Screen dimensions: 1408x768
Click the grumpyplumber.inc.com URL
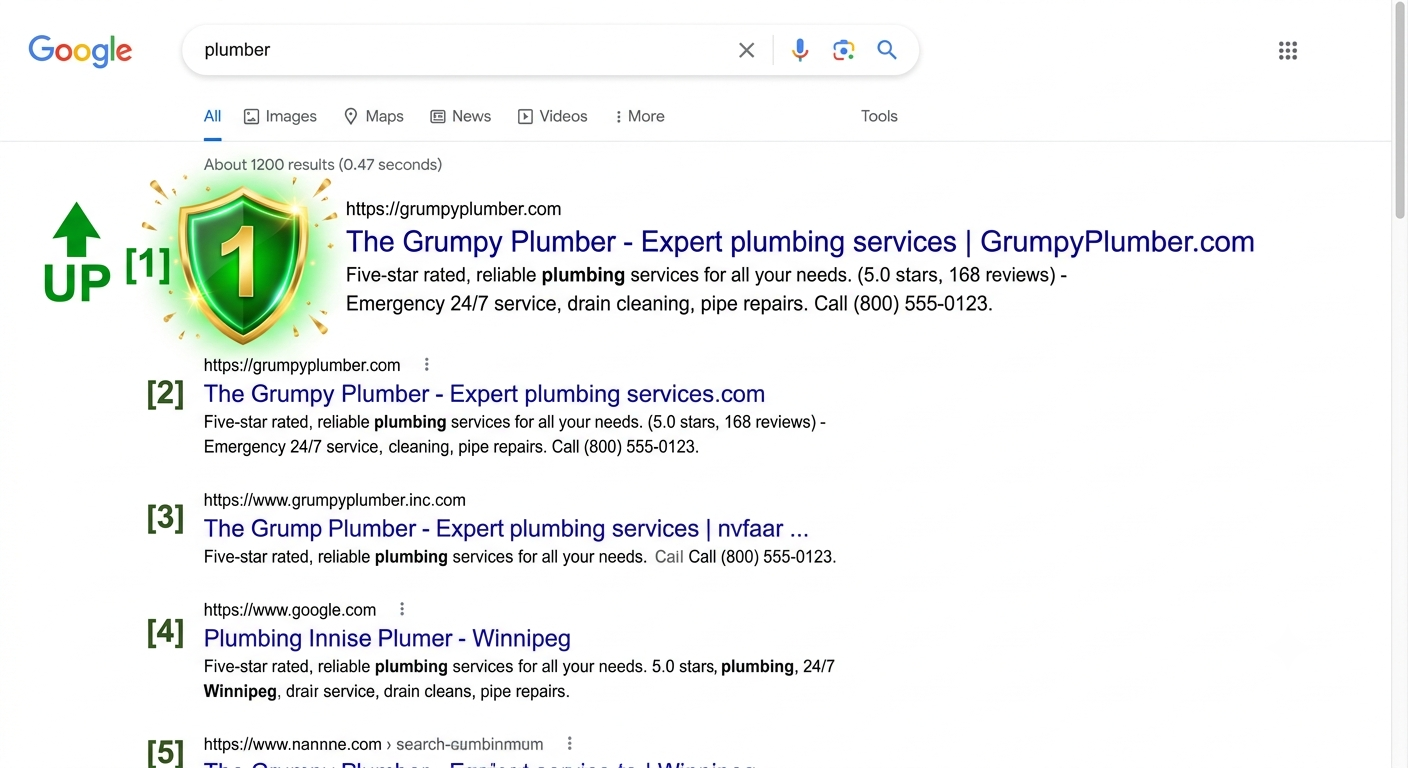pos(335,500)
